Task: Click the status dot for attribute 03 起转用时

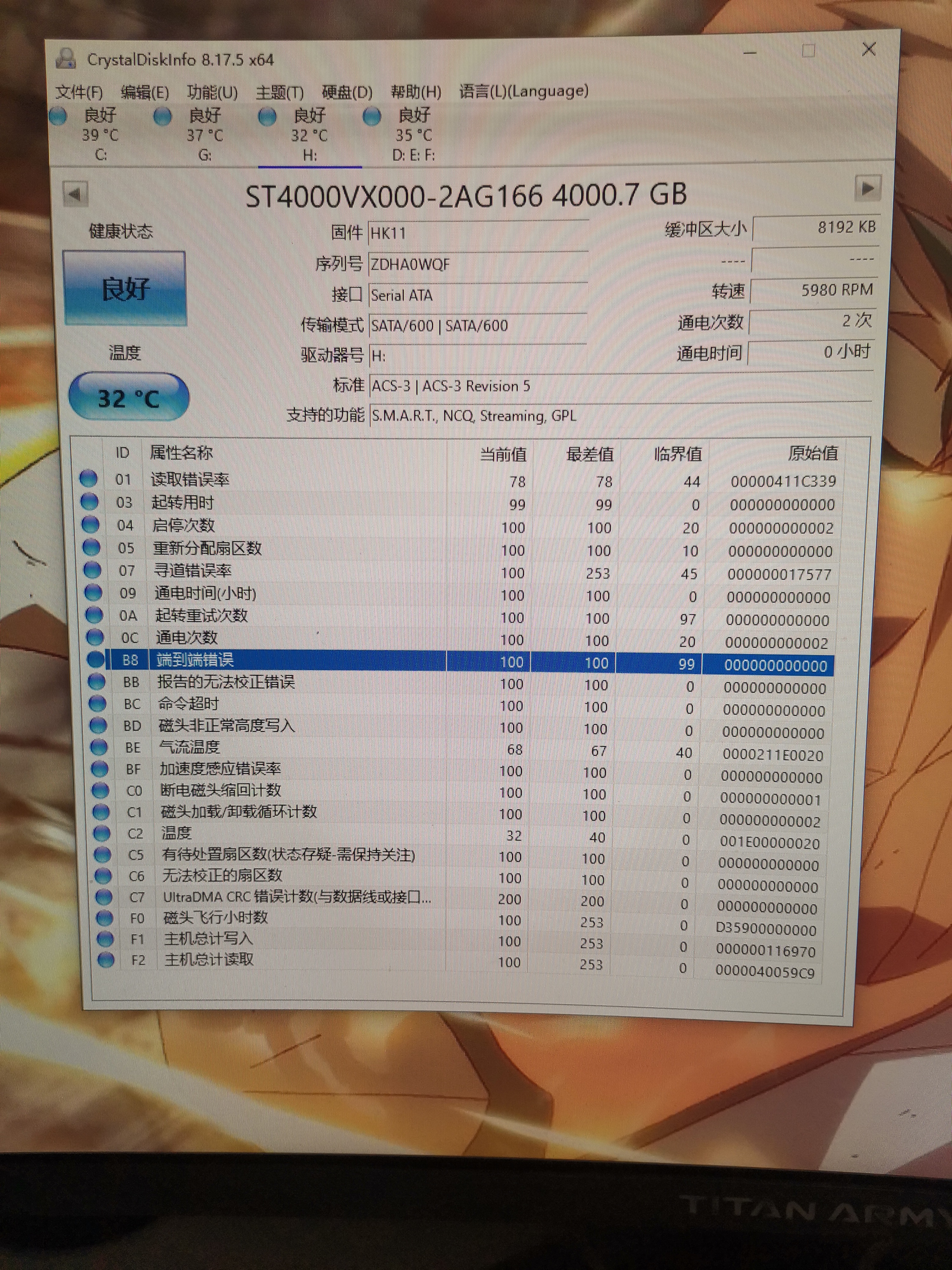Action: click(x=89, y=502)
